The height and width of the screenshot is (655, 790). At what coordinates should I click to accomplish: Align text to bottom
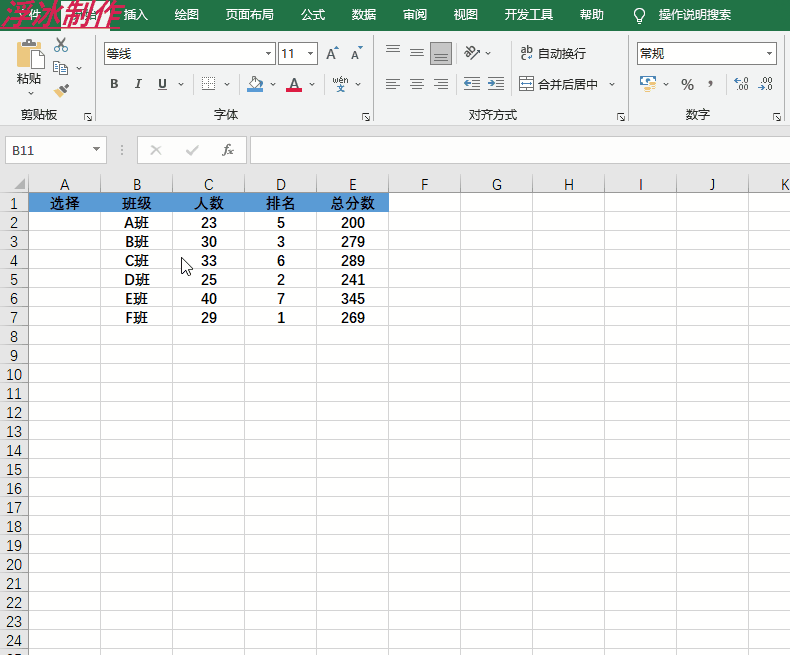441,53
